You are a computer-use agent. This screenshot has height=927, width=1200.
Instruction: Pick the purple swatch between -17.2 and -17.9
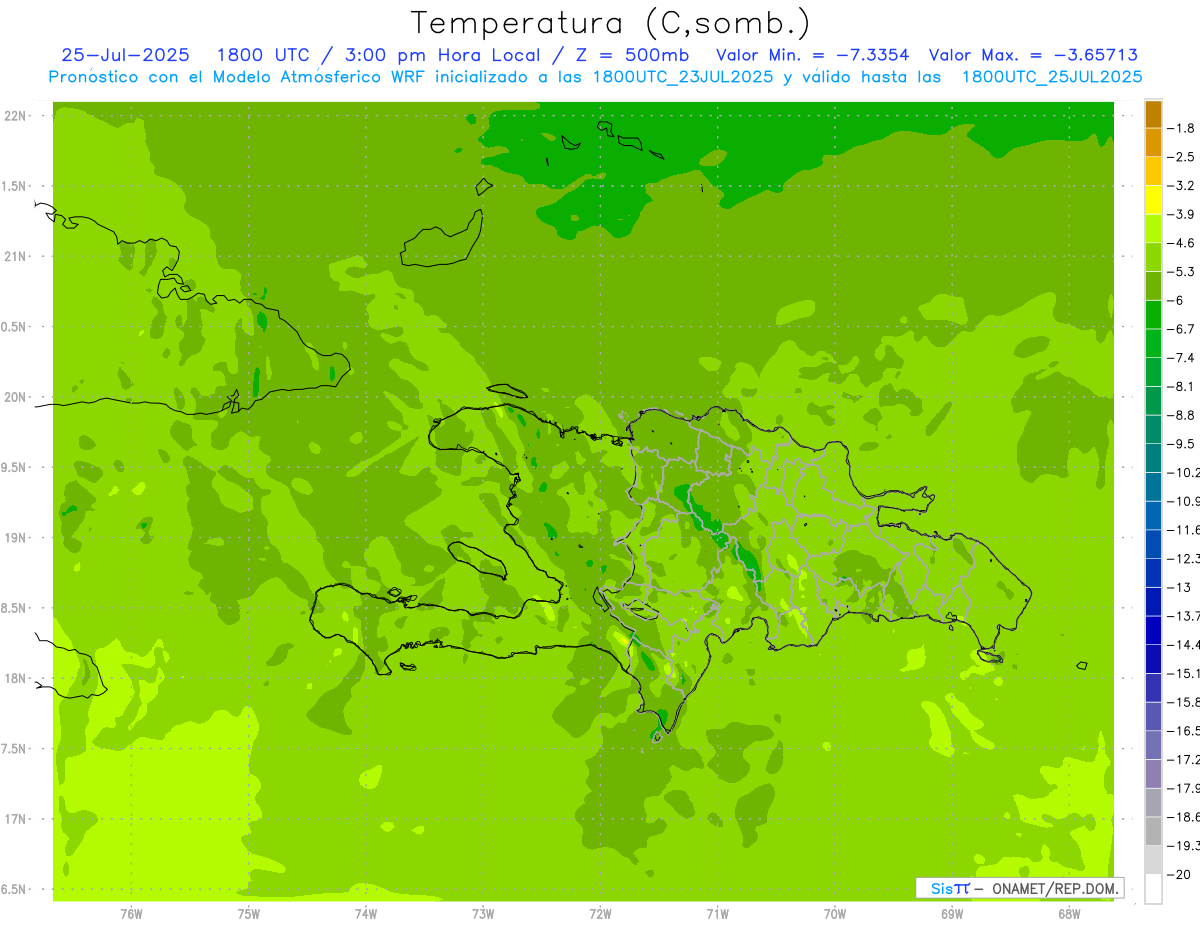pyautogui.click(x=1153, y=773)
